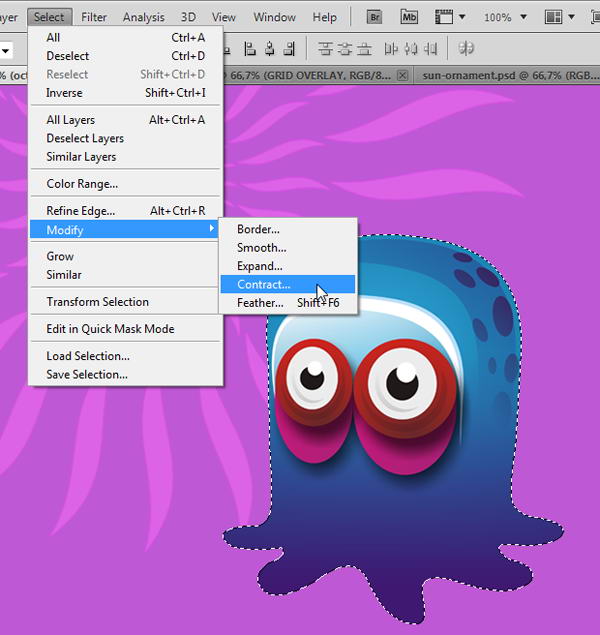Viewport: 600px width, 635px height.
Task: Open the Analysis menu
Action: click(x=144, y=17)
